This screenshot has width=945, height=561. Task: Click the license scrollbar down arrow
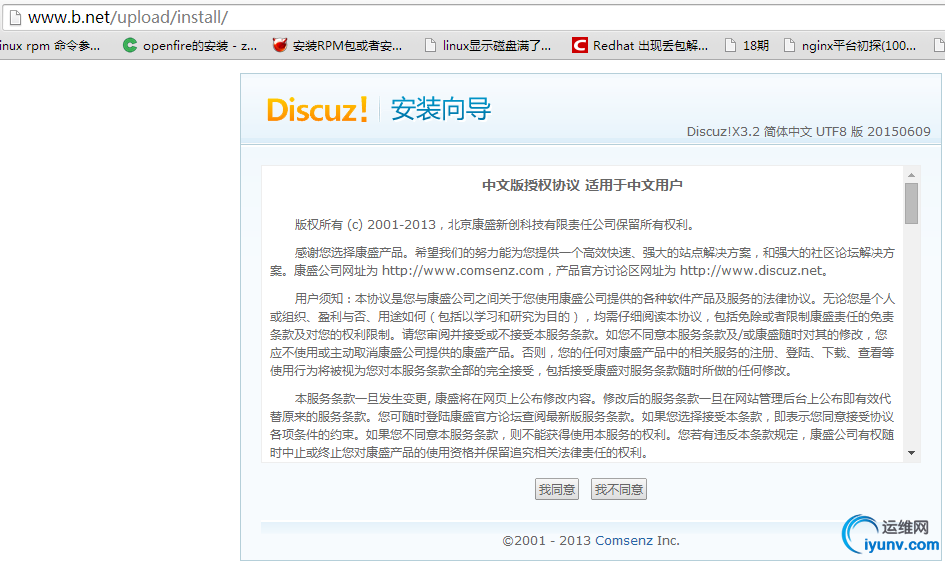(x=911, y=453)
